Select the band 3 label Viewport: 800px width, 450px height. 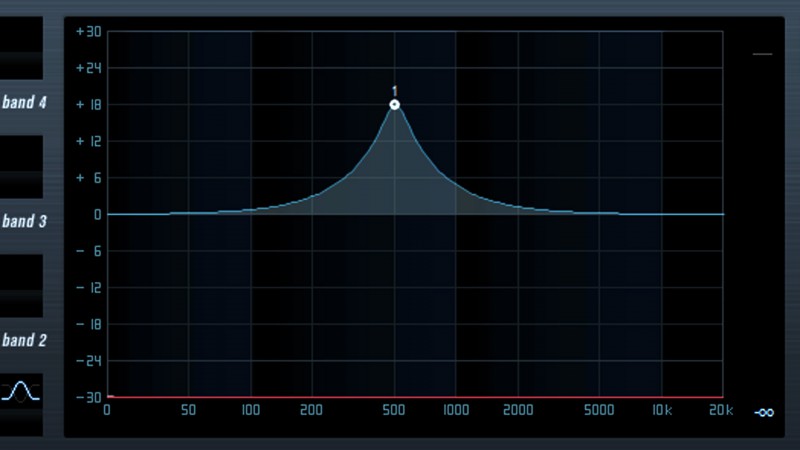24,221
